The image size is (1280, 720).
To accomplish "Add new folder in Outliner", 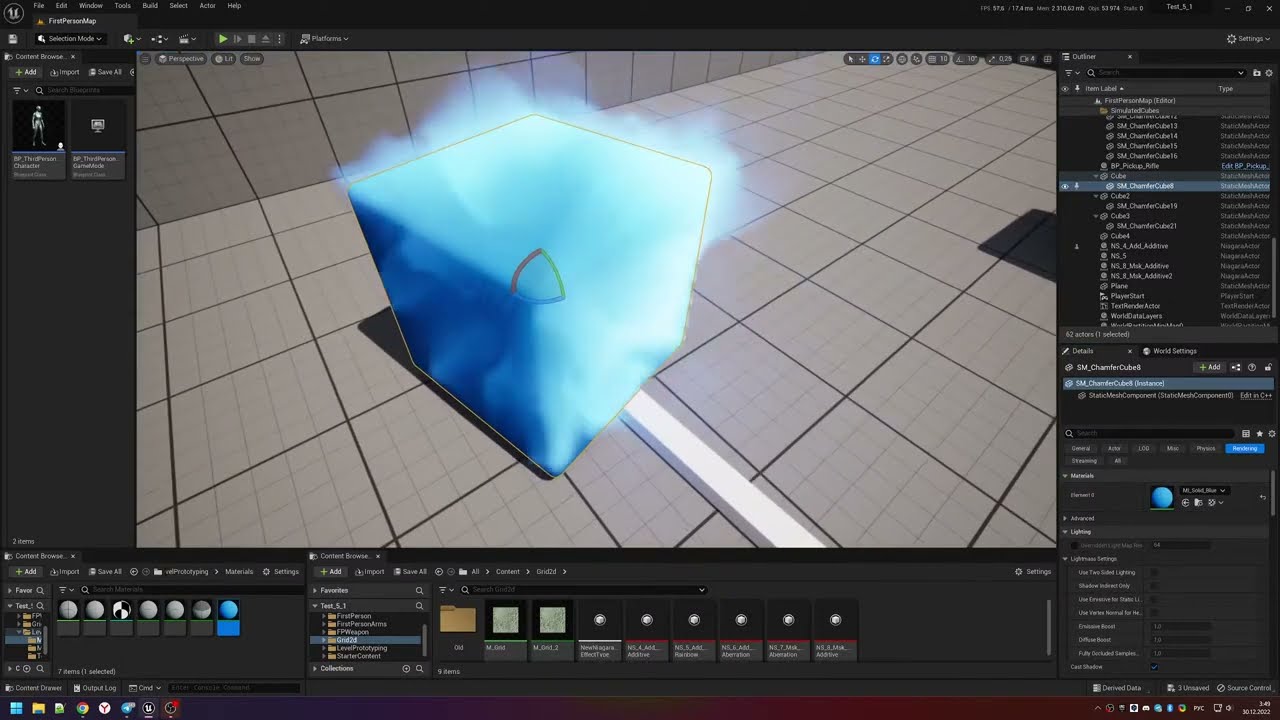I will coord(1255,73).
